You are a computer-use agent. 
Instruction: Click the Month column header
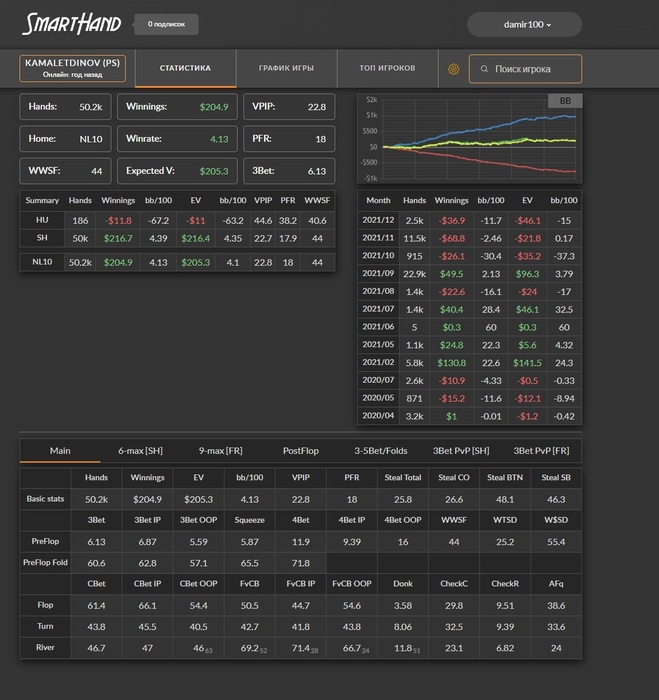(x=378, y=200)
